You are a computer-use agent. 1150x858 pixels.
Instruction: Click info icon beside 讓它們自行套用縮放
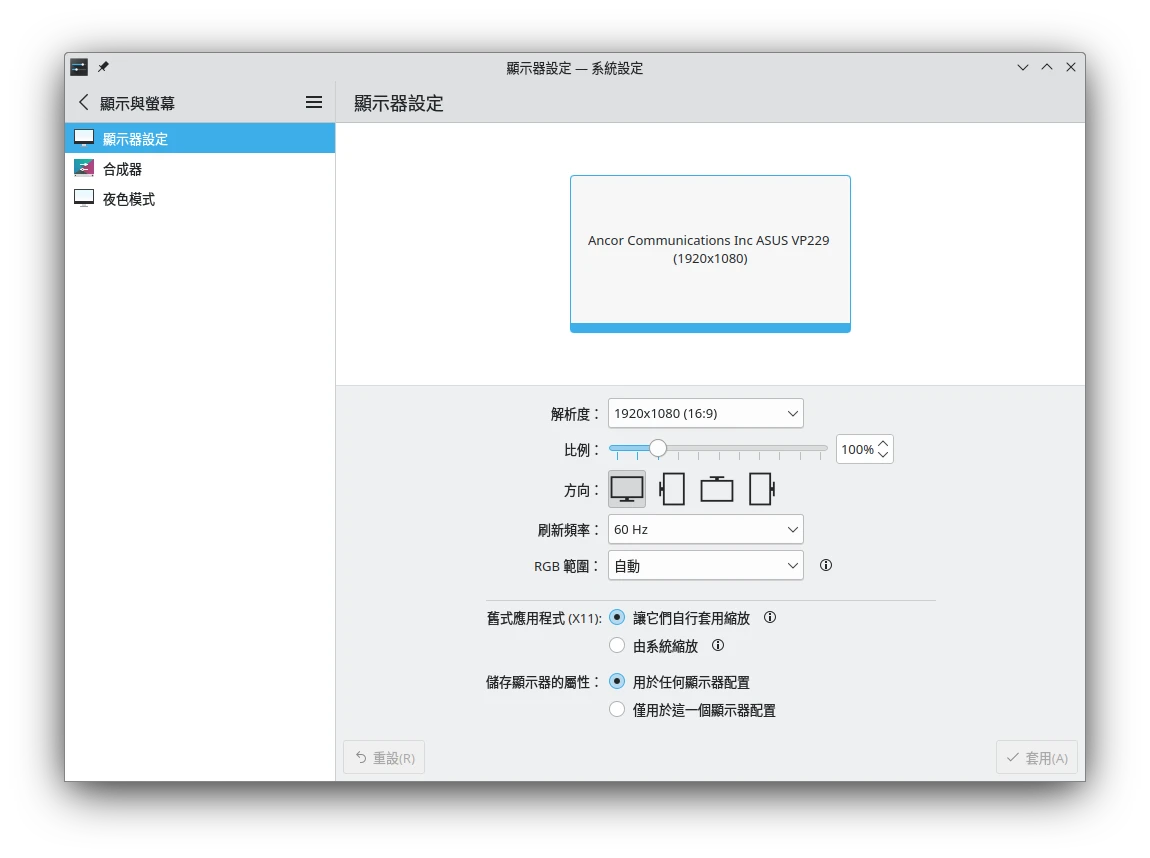(770, 617)
